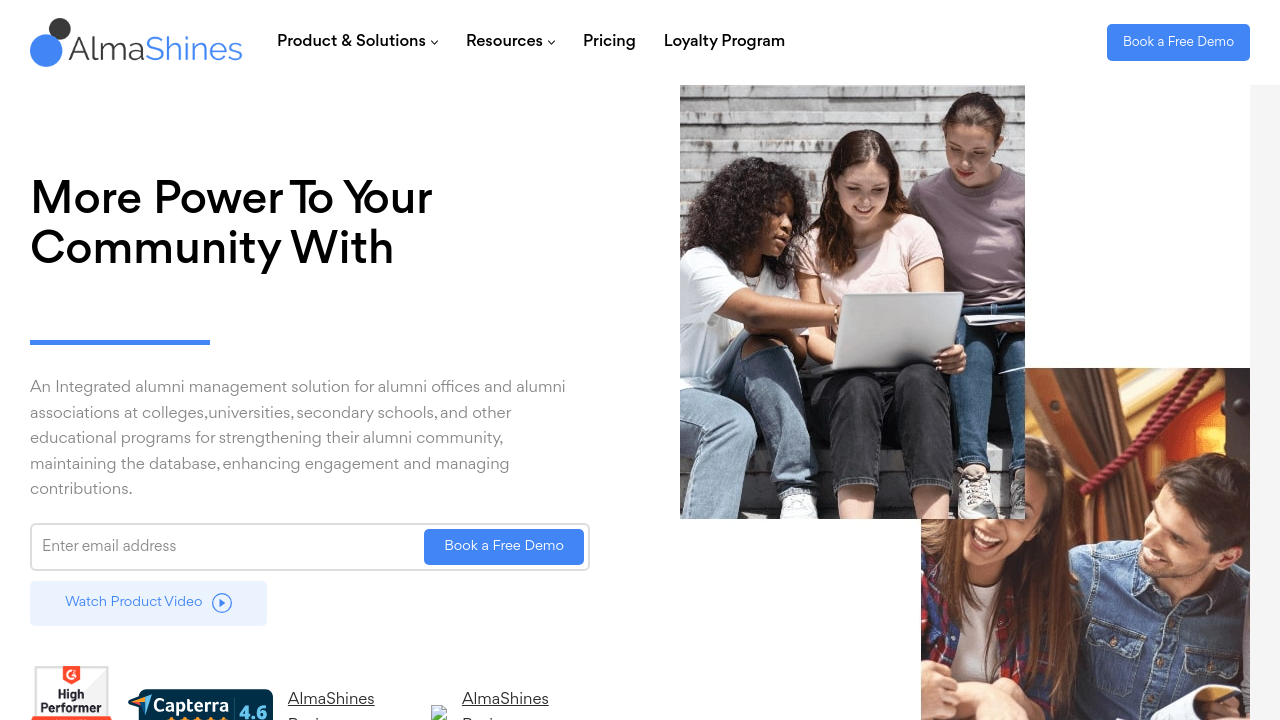Click the broken image icon near reviews
The image size is (1280, 720).
point(439,712)
